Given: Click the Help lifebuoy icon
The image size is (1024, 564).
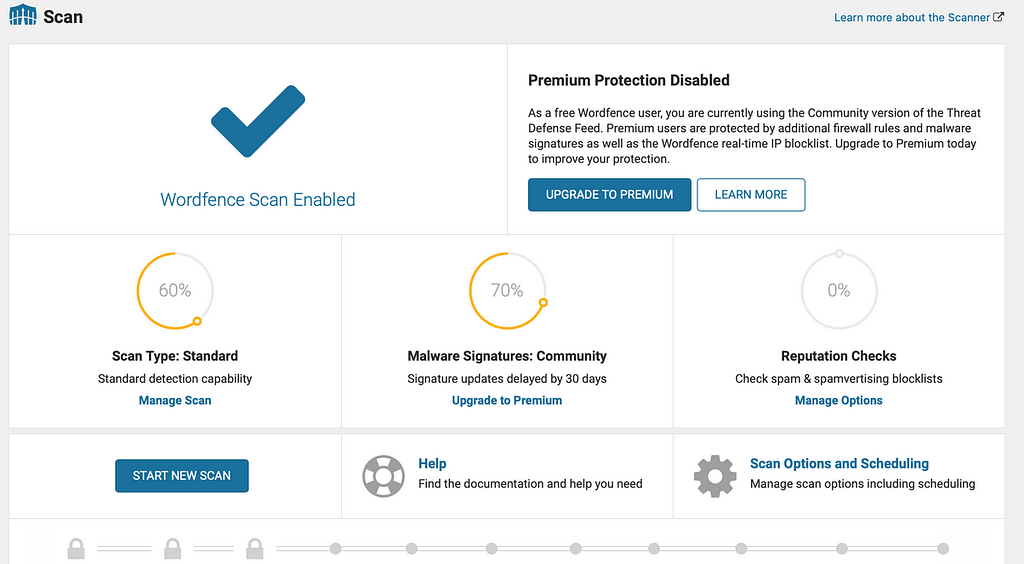Looking at the screenshot, I should pyautogui.click(x=383, y=476).
